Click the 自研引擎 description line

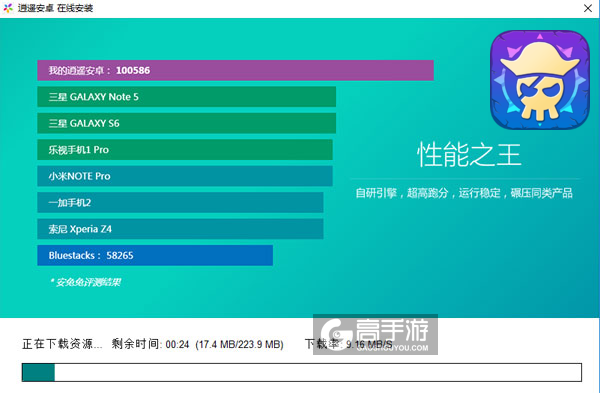click(x=464, y=193)
